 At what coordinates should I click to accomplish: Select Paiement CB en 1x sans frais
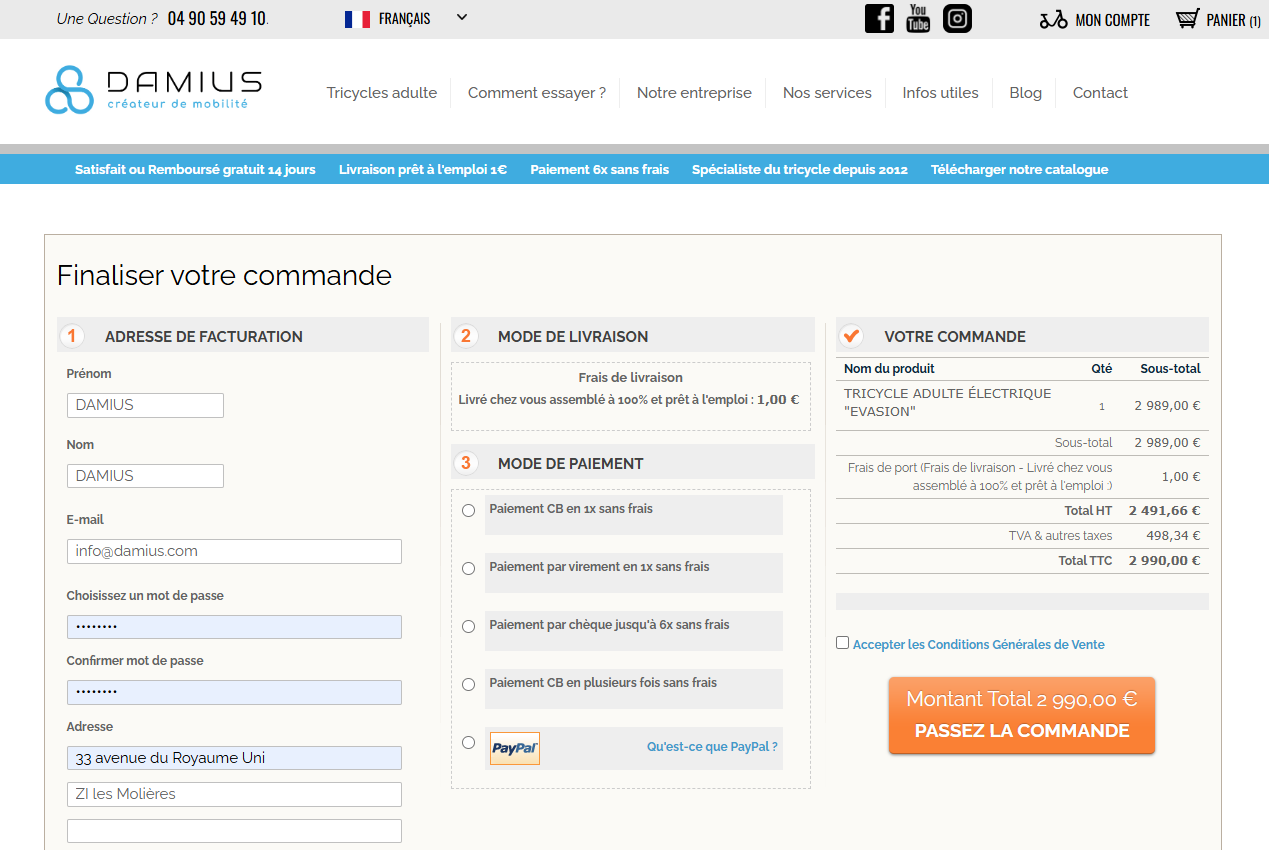tap(468, 510)
